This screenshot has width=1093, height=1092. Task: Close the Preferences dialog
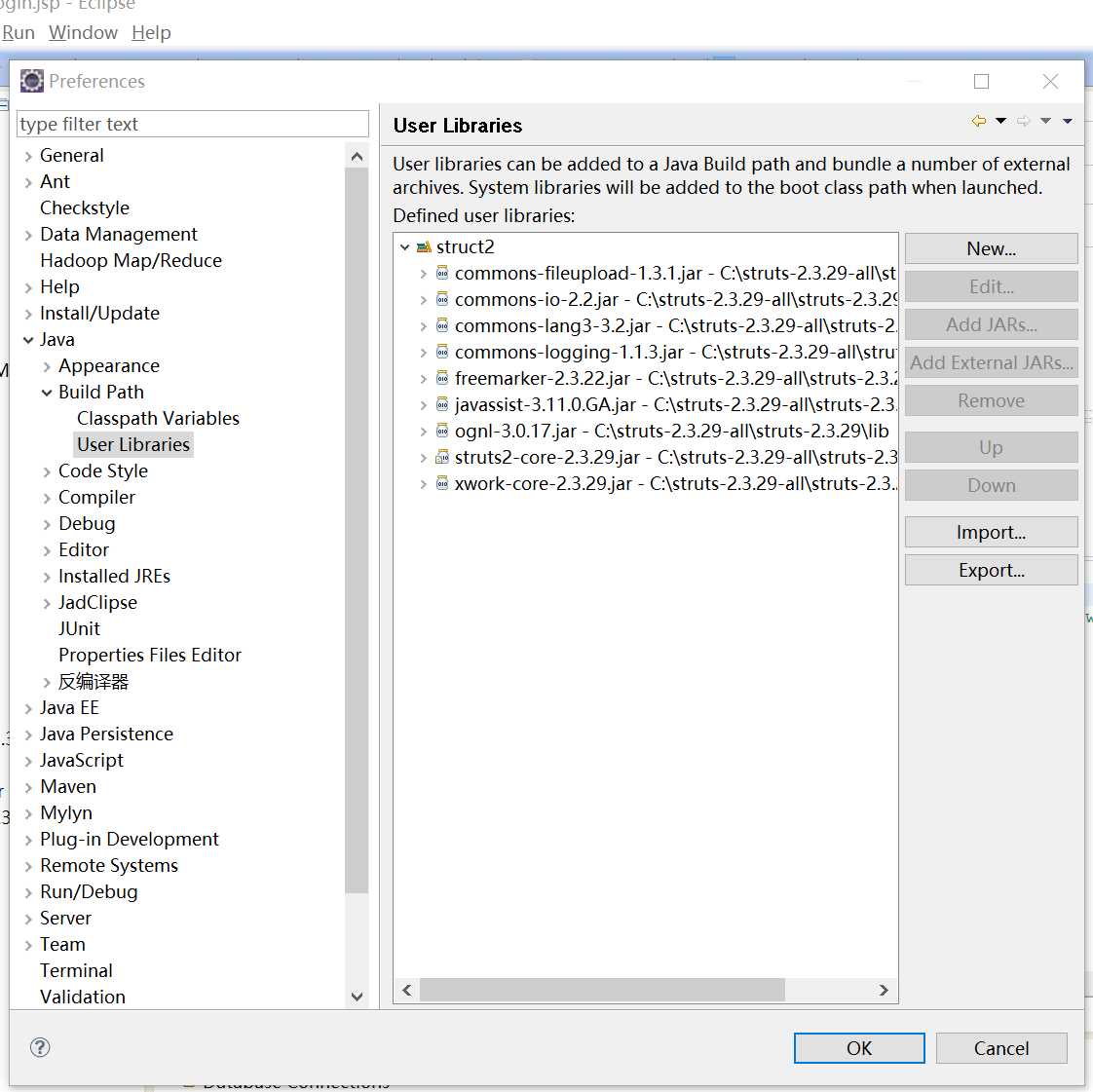(1050, 82)
